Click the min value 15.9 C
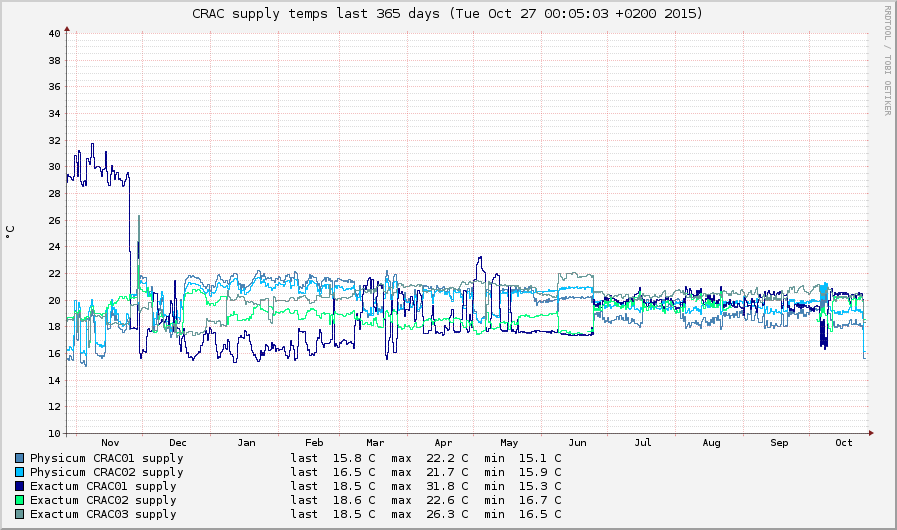This screenshot has width=897, height=530. click(x=540, y=472)
